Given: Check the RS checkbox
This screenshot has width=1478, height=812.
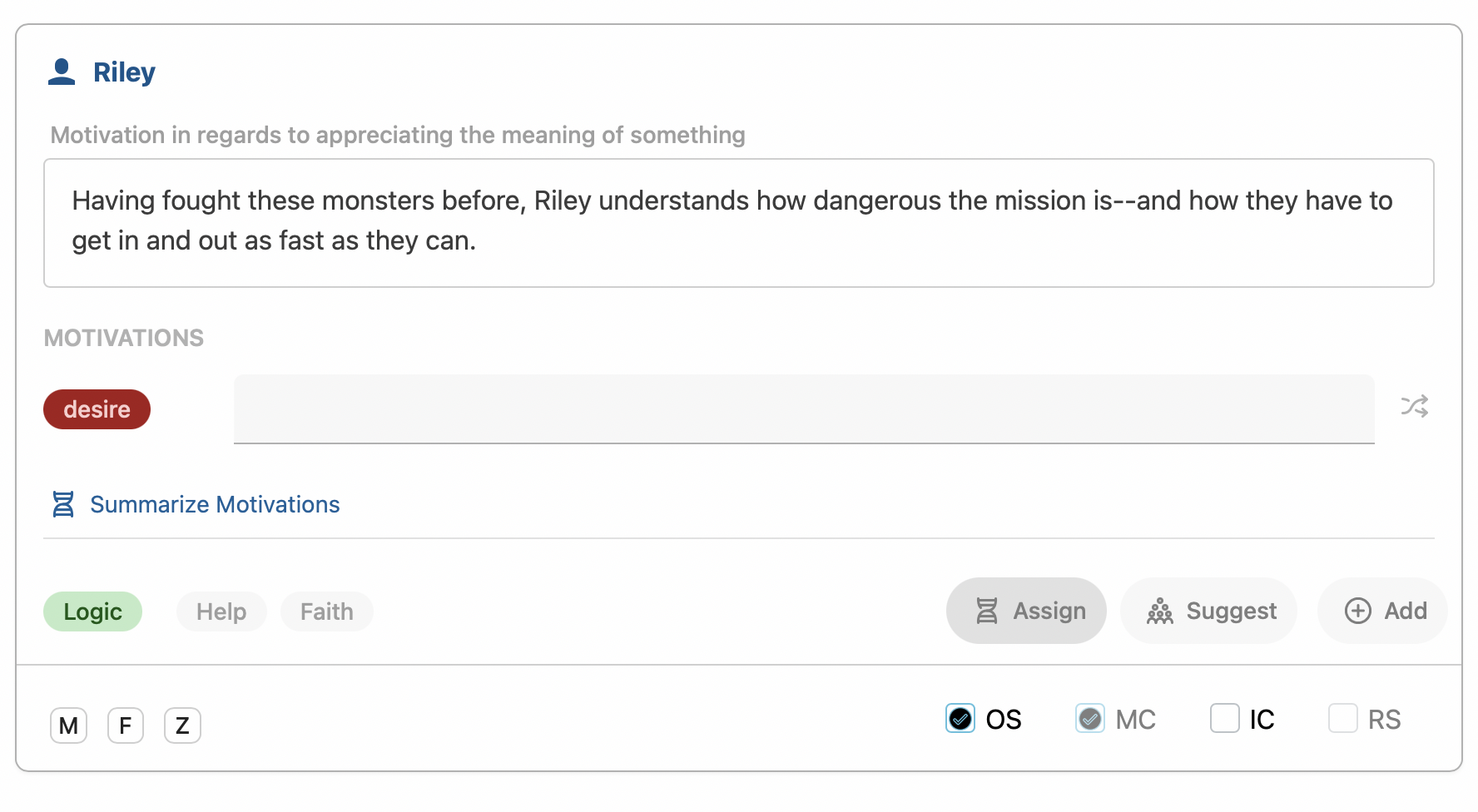Looking at the screenshot, I should tap(1343, 718).
